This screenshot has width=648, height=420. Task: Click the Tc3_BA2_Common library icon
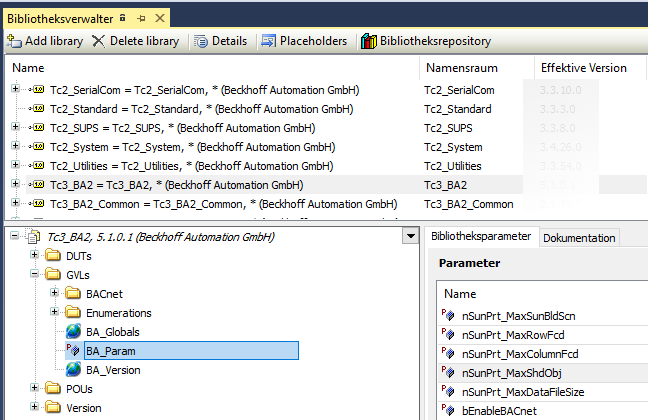[x=37, y=203]
